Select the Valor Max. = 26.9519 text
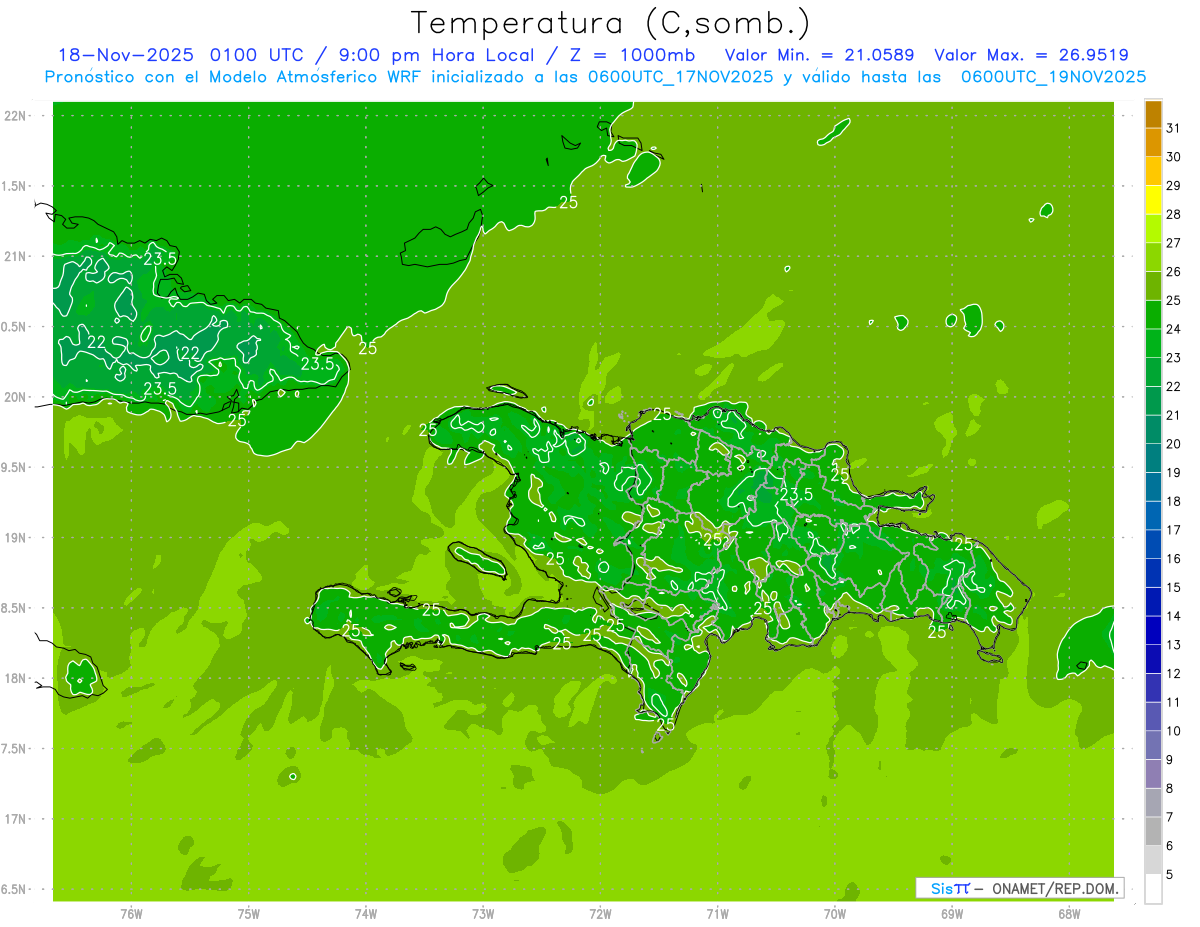The image size is (1200, 927). tap(1031, 55)
